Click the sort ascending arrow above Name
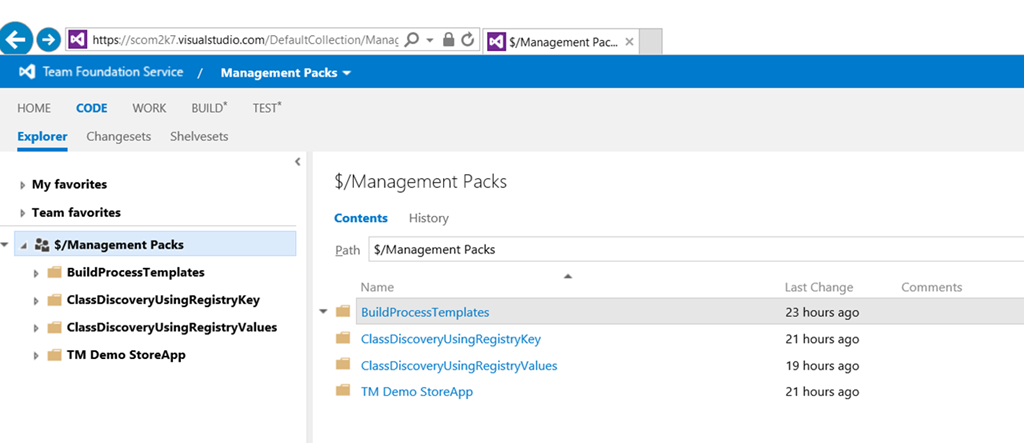 [568, 276]
